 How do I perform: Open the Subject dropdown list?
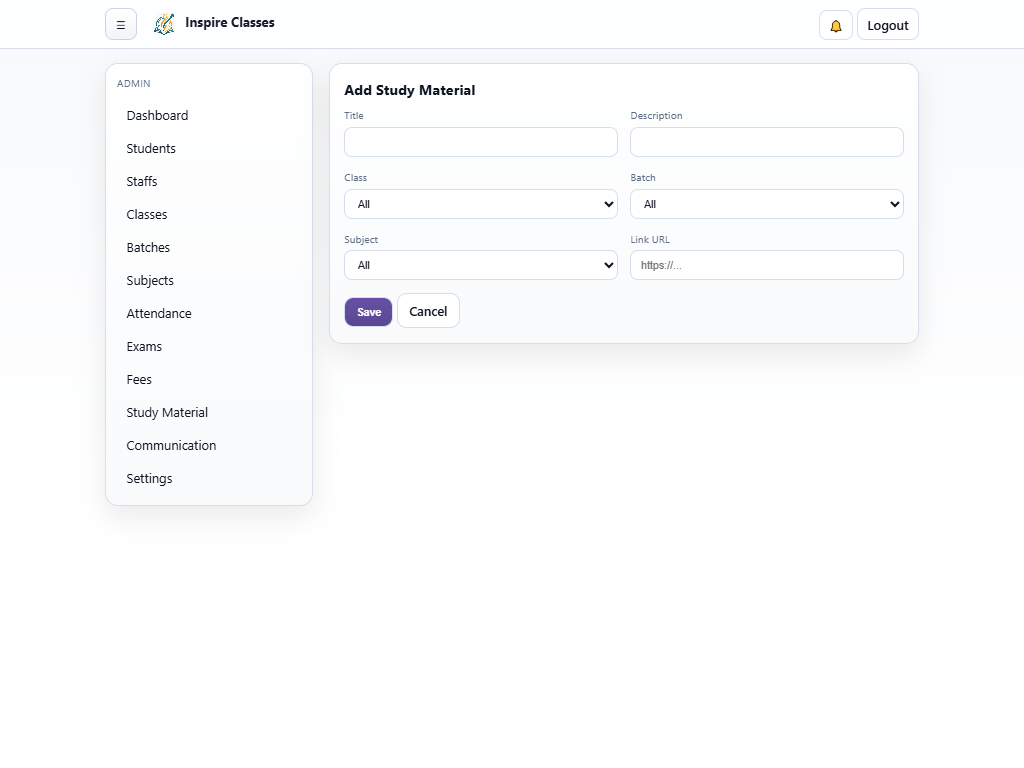(x=481, y=265)
